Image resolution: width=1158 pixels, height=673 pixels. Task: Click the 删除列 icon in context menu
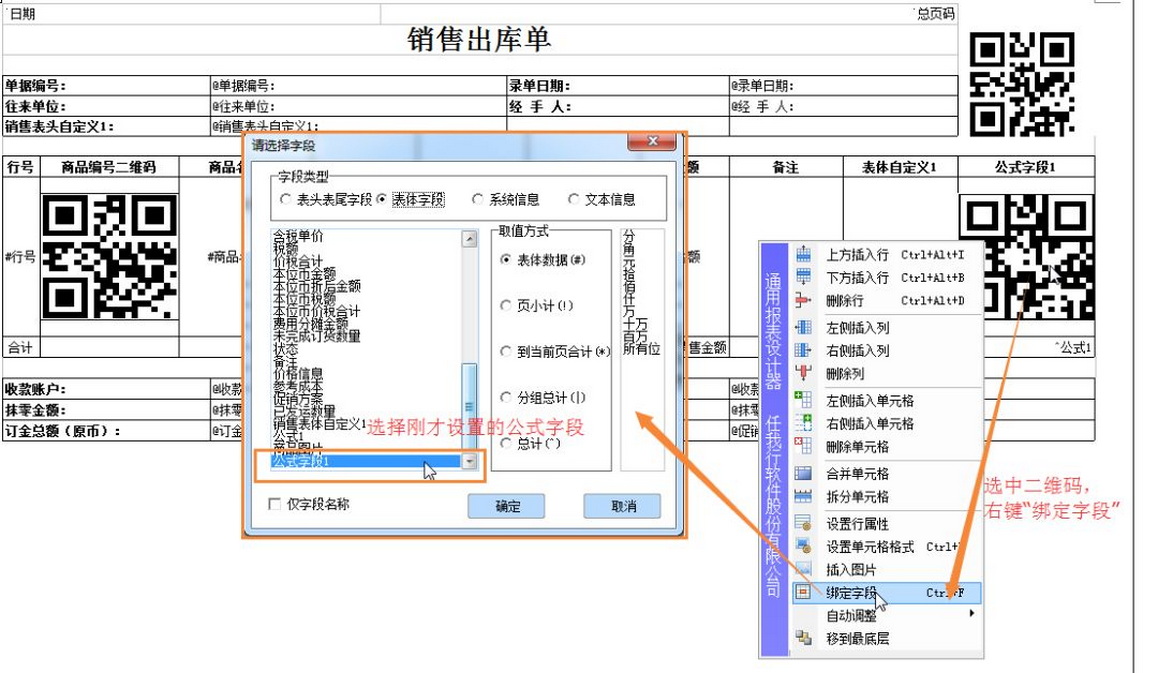coord(803,374)
